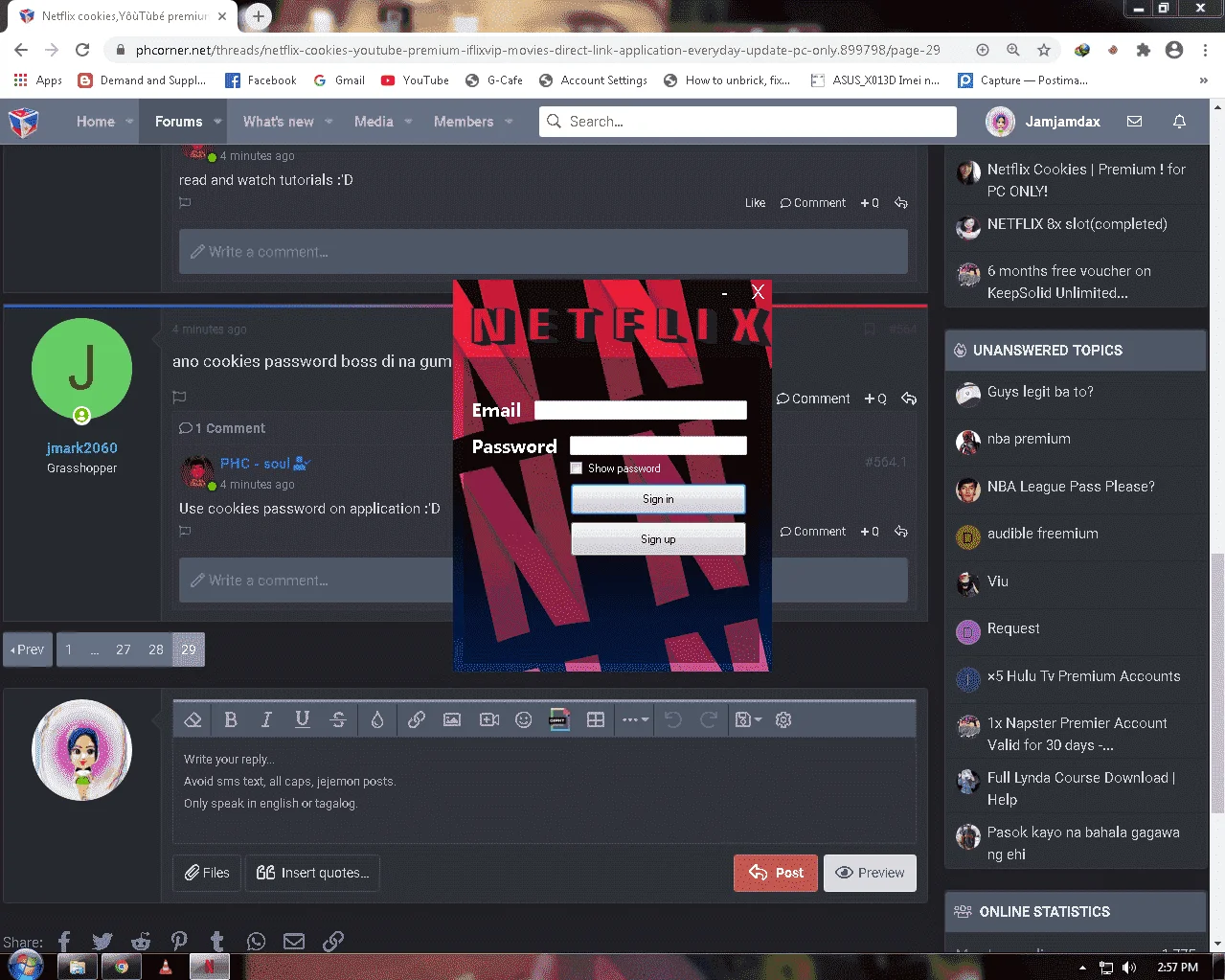Viewport: 1225px width, 980px height.
Task: Go to Prev page of thread
Action: pyautogui.click(x=27, y=650)
